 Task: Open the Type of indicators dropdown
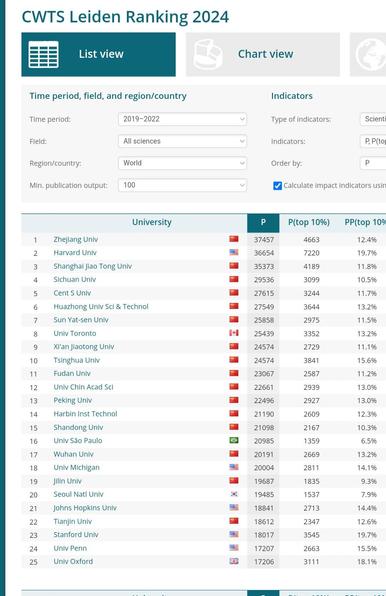point(373,119)
